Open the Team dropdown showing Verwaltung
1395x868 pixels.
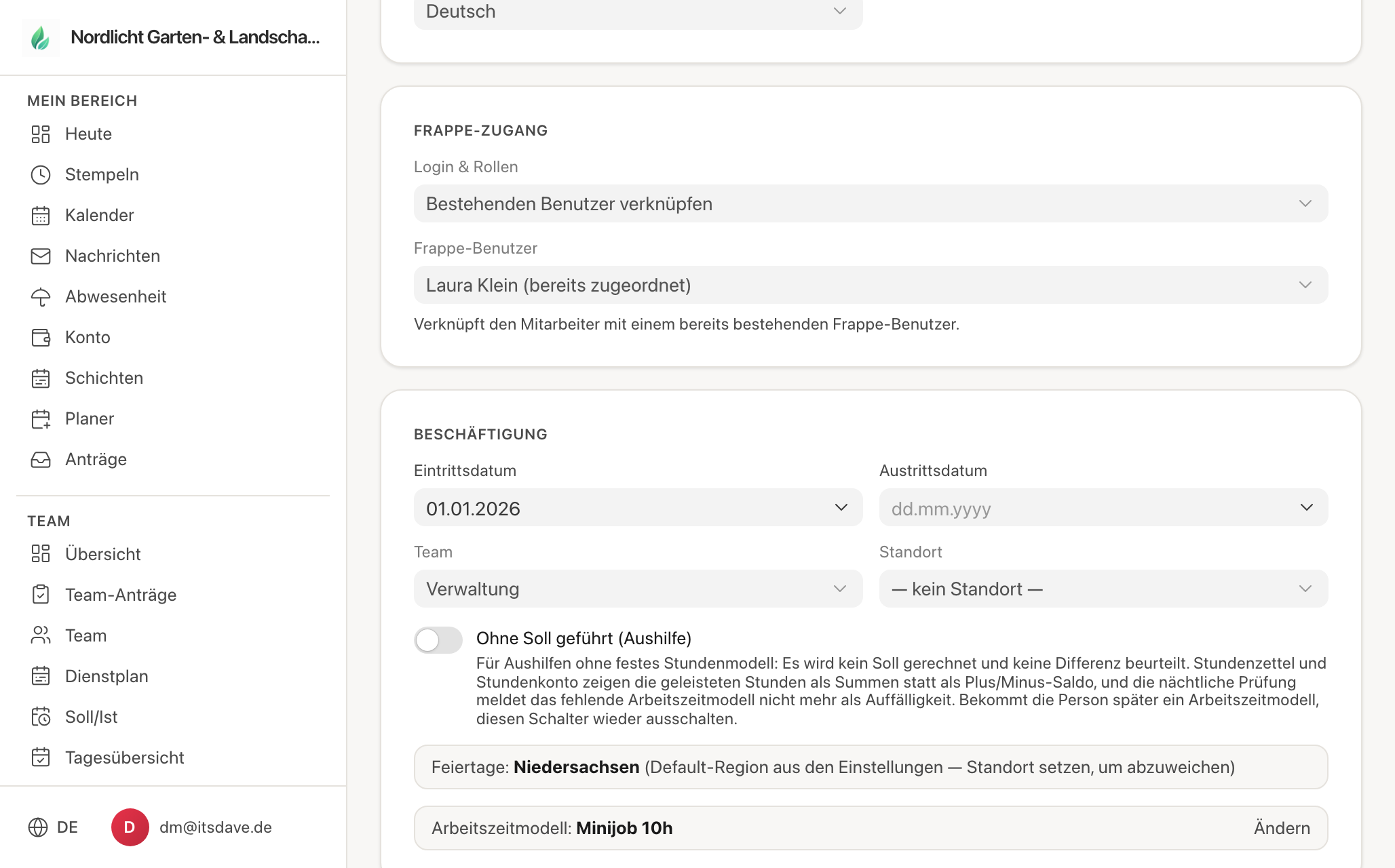tap(638, 589)
